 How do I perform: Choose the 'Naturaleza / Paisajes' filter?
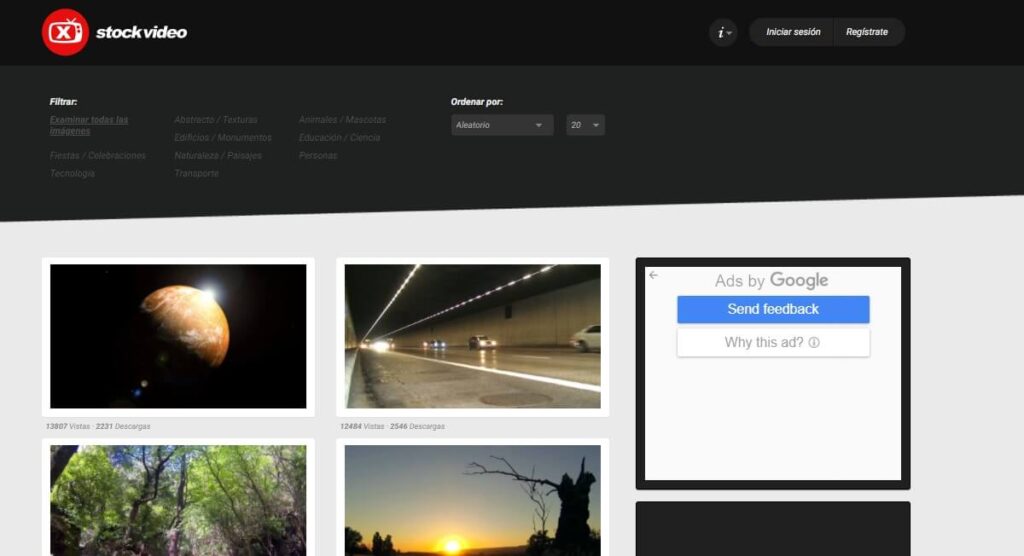[218, 156]
